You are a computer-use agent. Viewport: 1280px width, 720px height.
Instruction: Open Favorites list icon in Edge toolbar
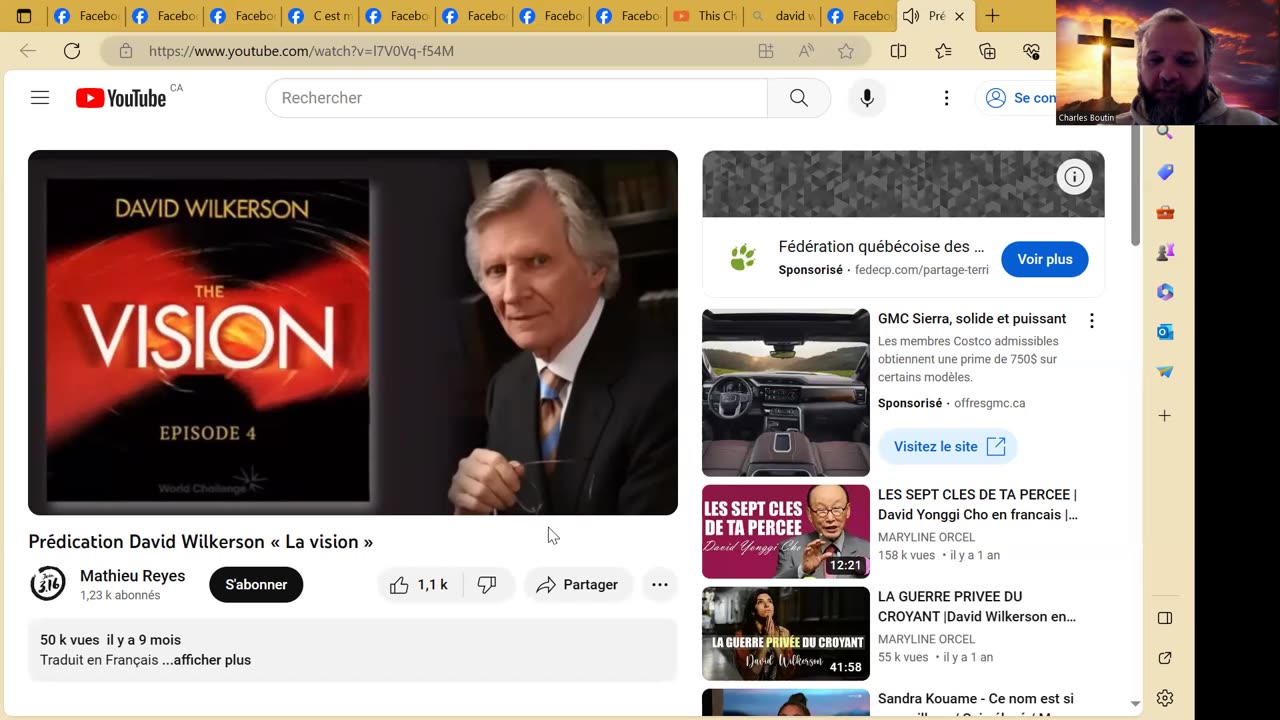943,51
